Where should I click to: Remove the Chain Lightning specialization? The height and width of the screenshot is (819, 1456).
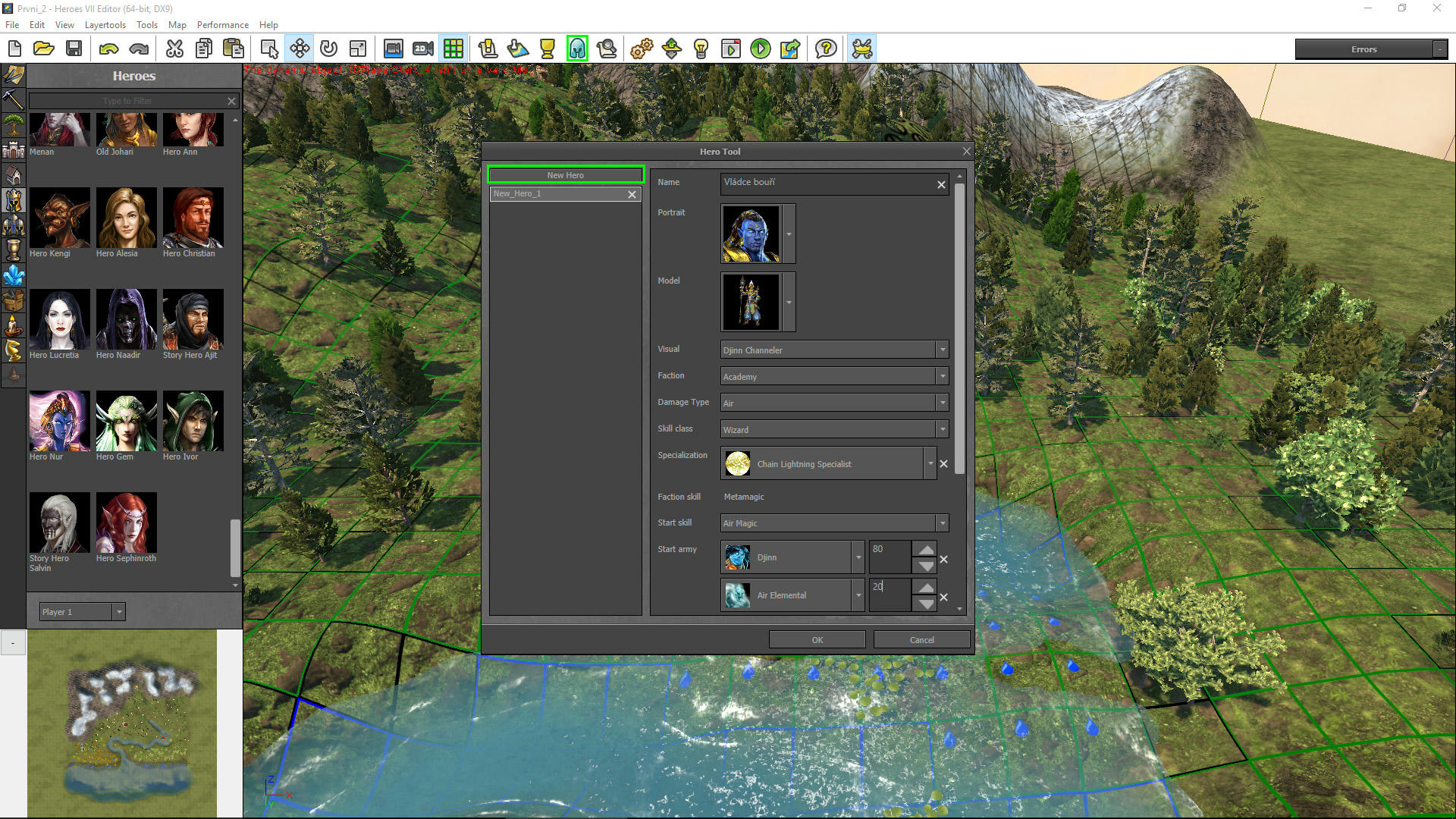point(943,463)
